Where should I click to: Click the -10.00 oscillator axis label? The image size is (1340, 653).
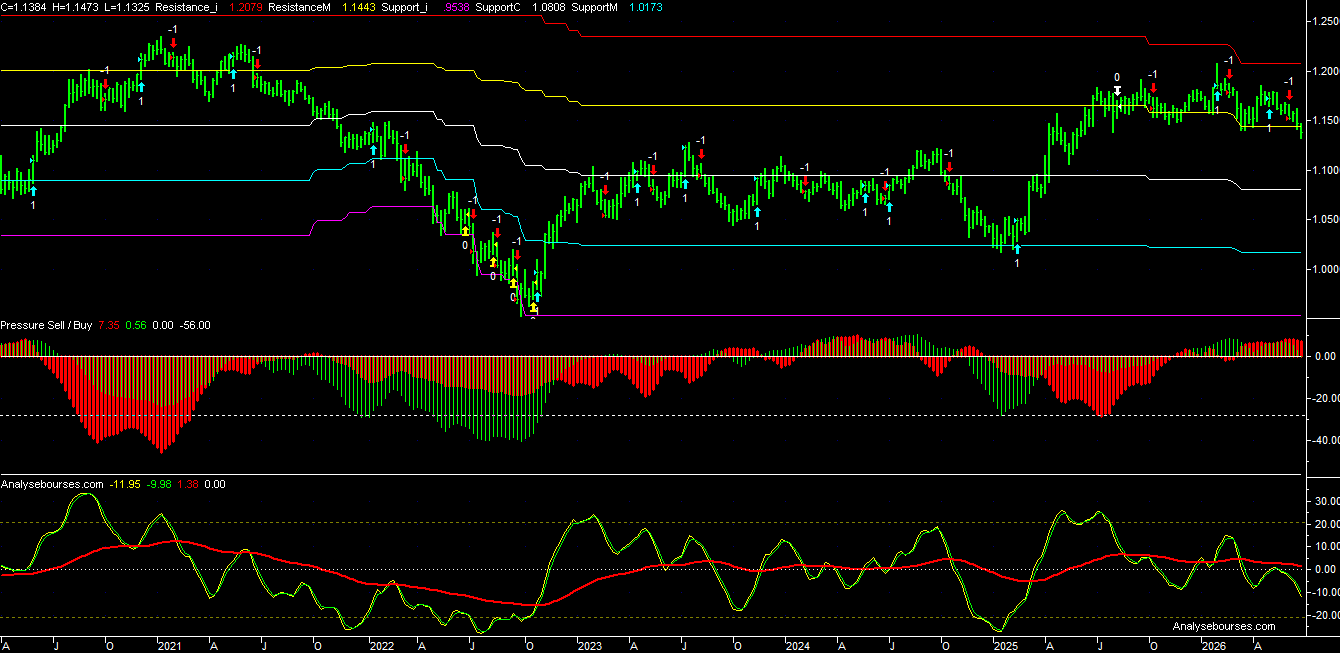(x=1325, y=592)
